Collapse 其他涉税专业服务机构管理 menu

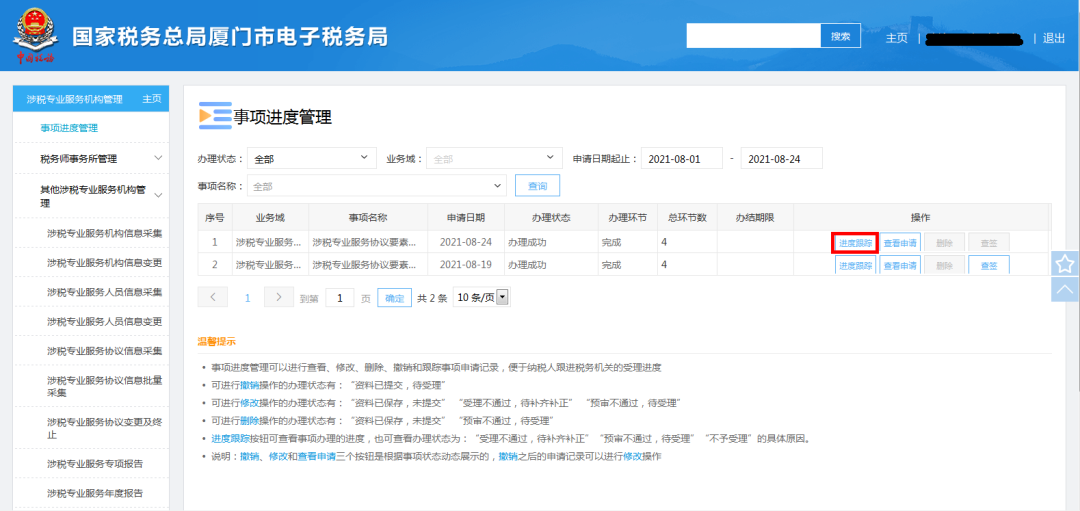tap(91, 195)
